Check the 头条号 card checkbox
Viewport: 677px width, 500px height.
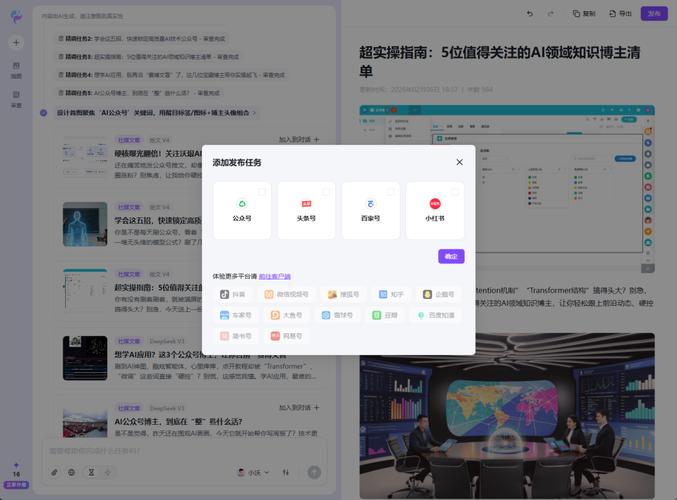326,191
